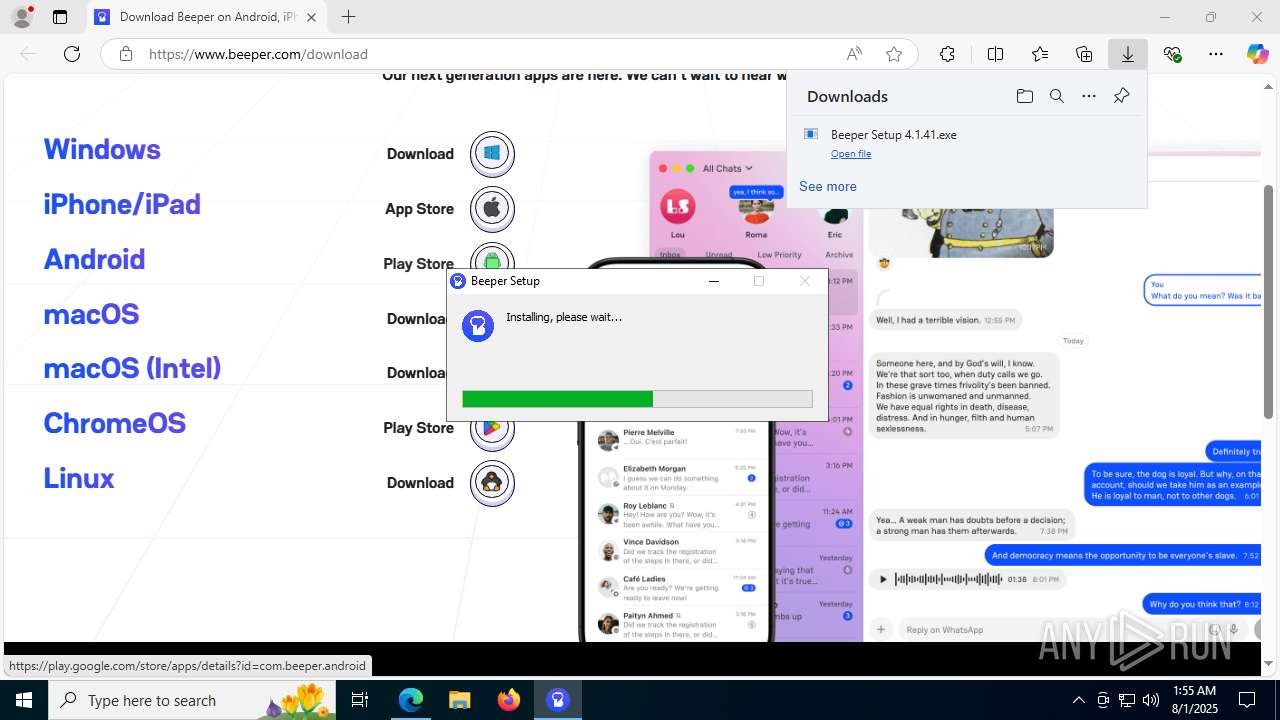Open a new browser tab
This screenshot has width=1280, height=720.
coord(348,17)
